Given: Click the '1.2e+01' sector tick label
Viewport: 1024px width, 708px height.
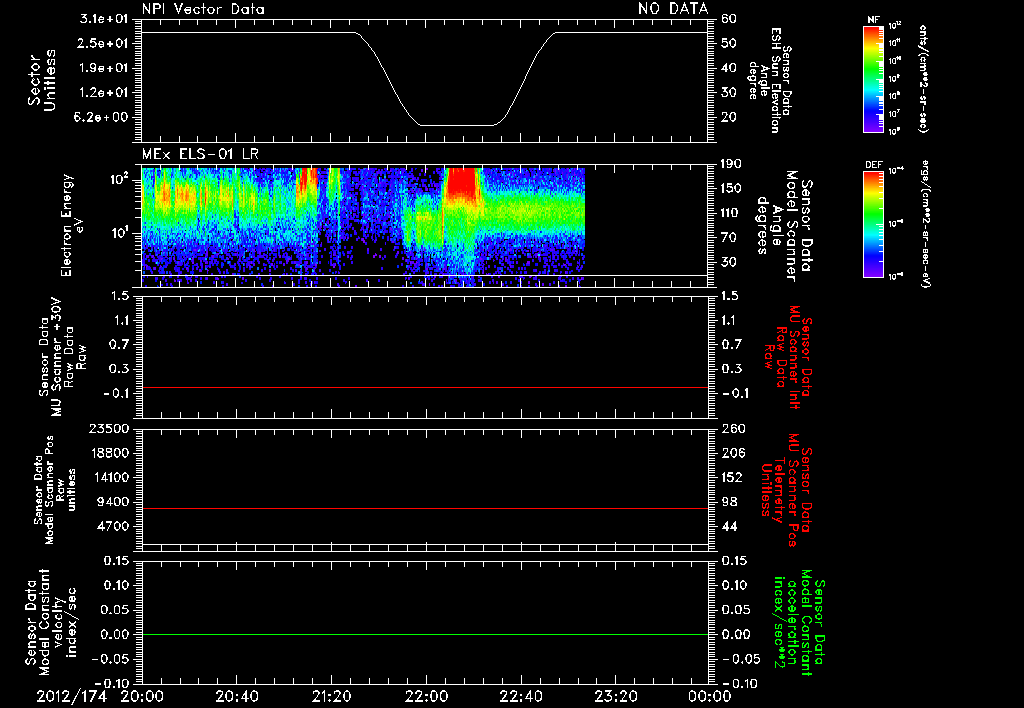Looking at the screenshot, I should [104, 93].
